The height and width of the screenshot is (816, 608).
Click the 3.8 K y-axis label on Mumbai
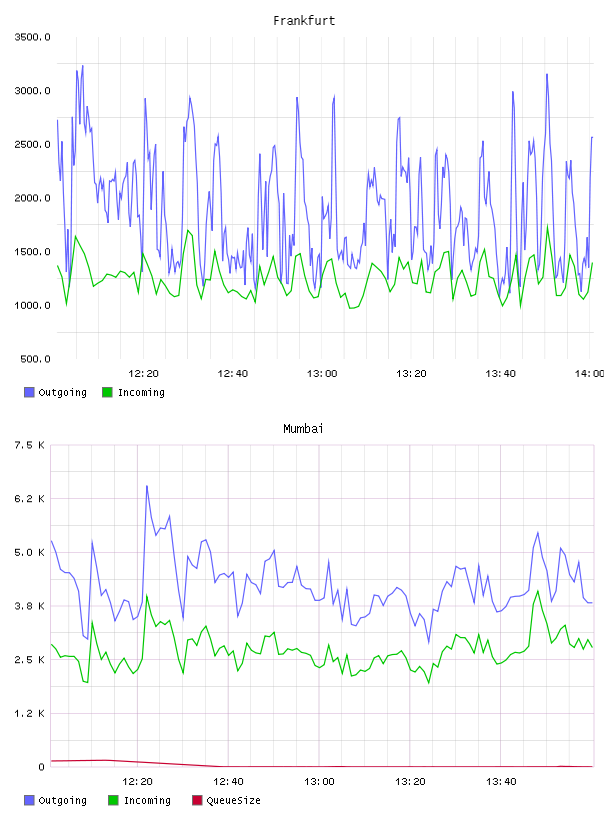(29, 606)
